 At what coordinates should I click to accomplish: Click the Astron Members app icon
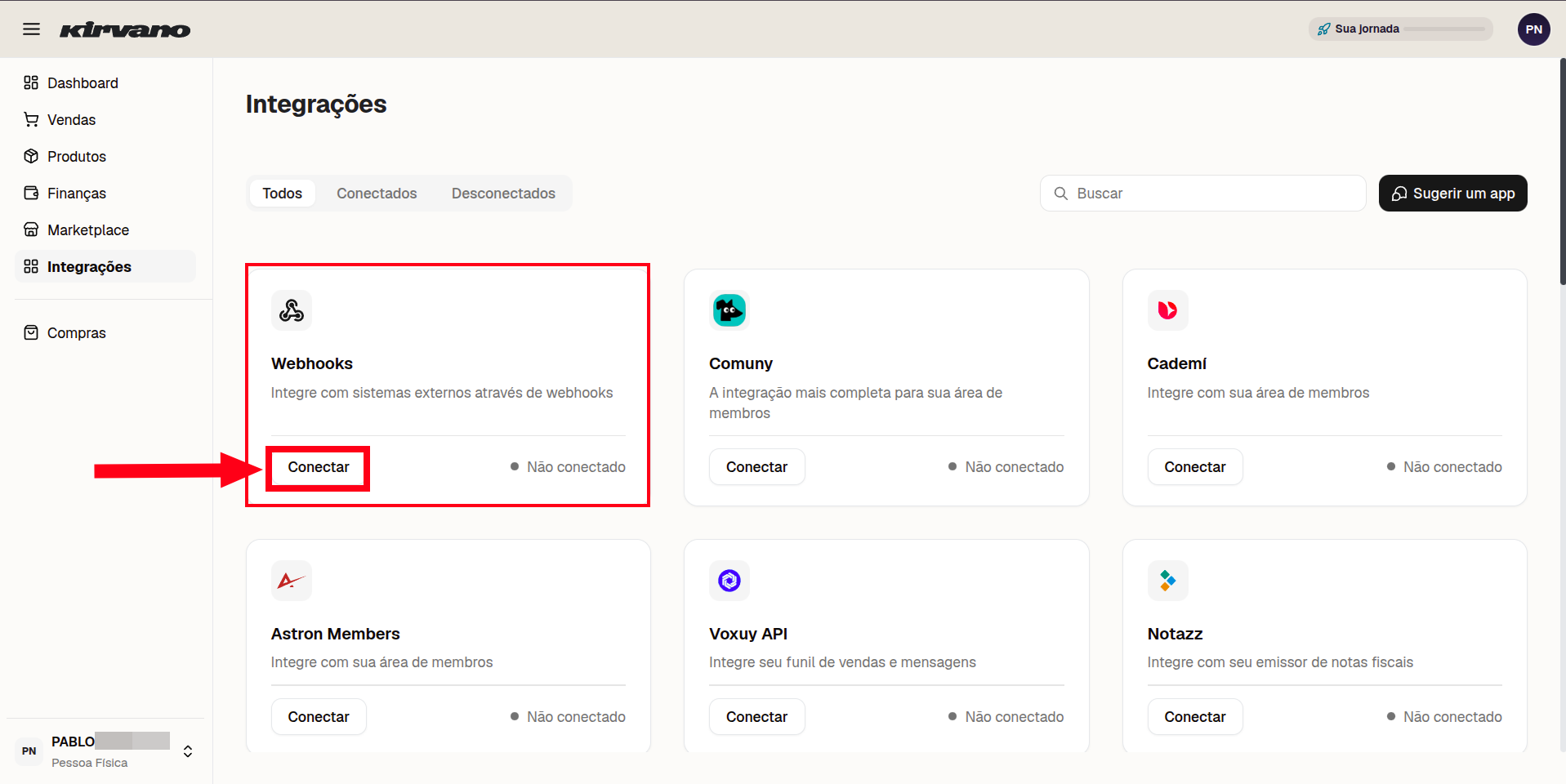click(292, 581)
